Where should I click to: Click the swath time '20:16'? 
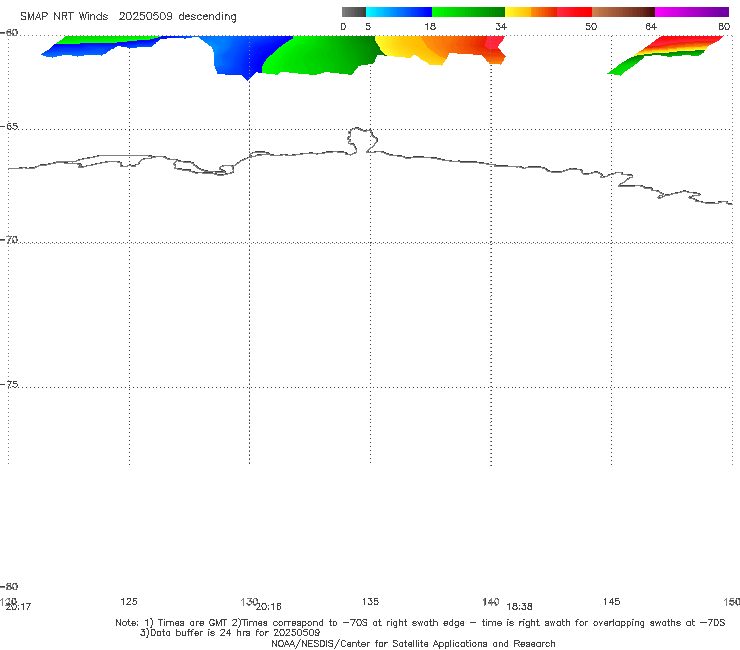point(269,607)
